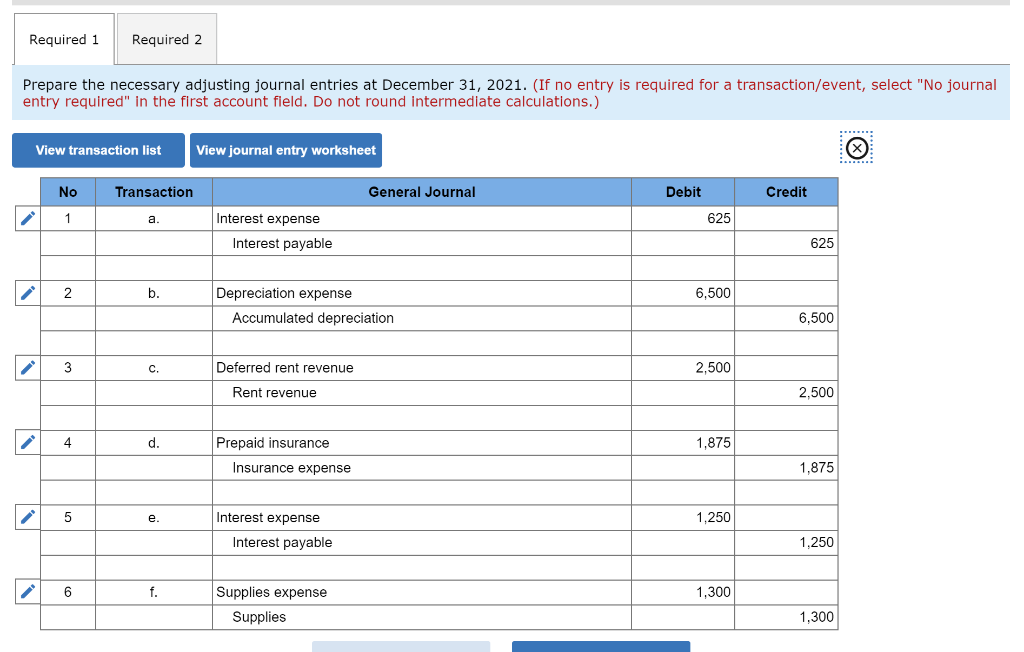The height and width of the screenshot is (652, 1024).
Task: Select transaction label f.
Action: pos(154,592)
